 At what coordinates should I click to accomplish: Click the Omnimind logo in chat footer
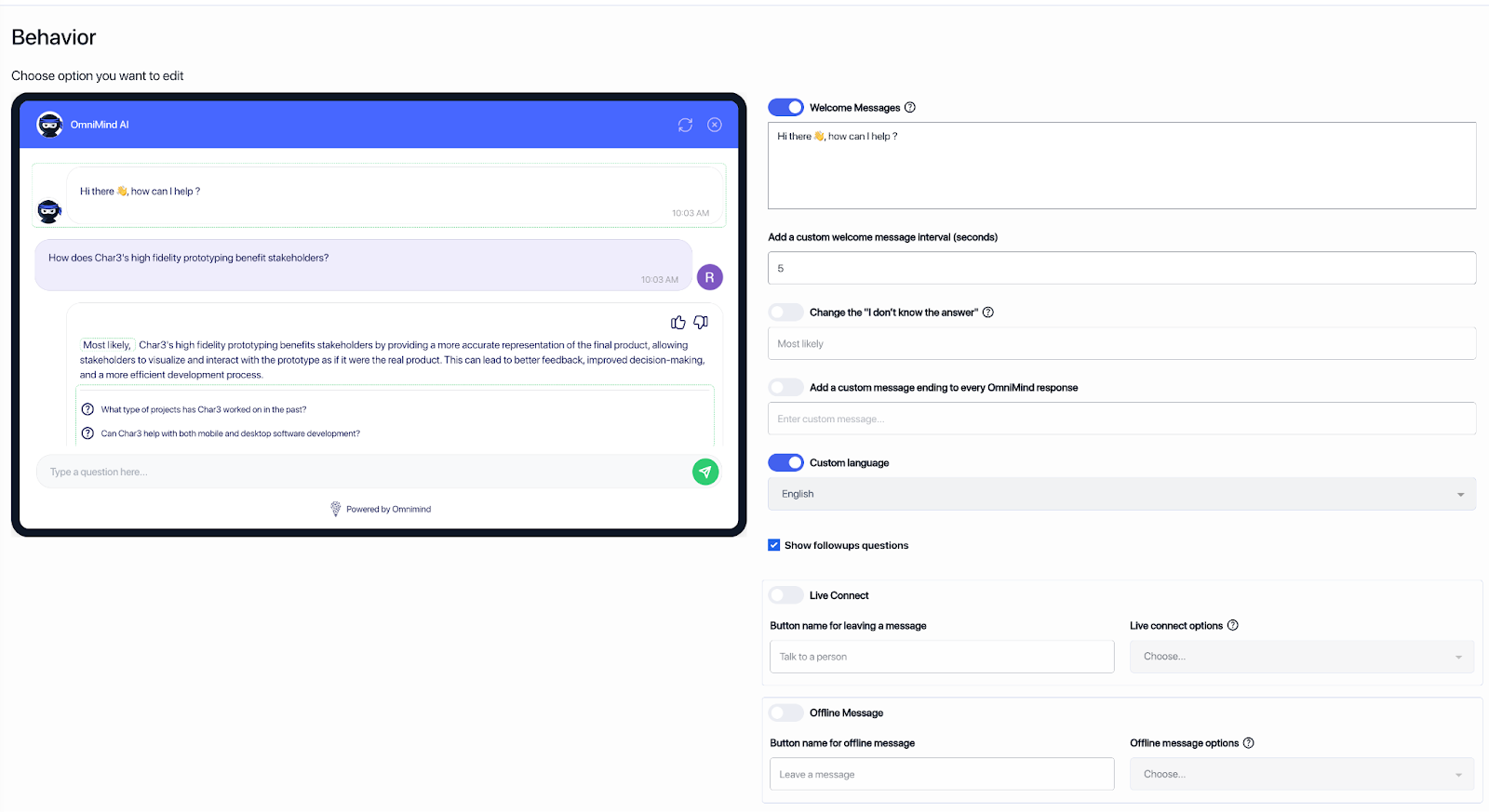[x=336, y=509]
